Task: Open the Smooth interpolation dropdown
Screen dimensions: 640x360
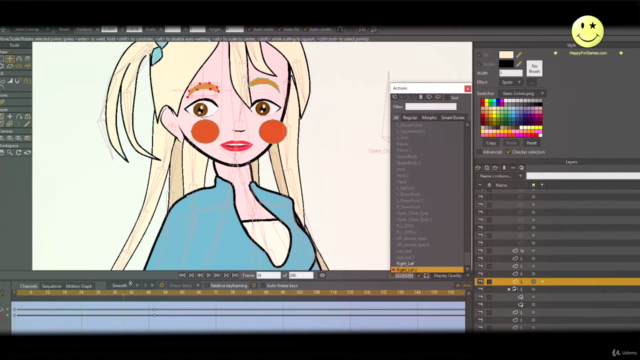Action: [x=125, y=286]
